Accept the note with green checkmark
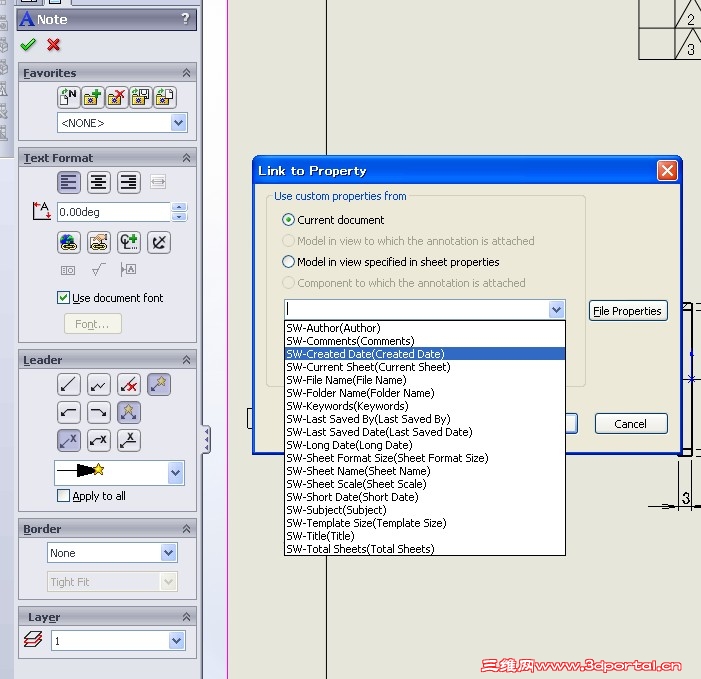This screenshot has width=701, height=679. 28,45
